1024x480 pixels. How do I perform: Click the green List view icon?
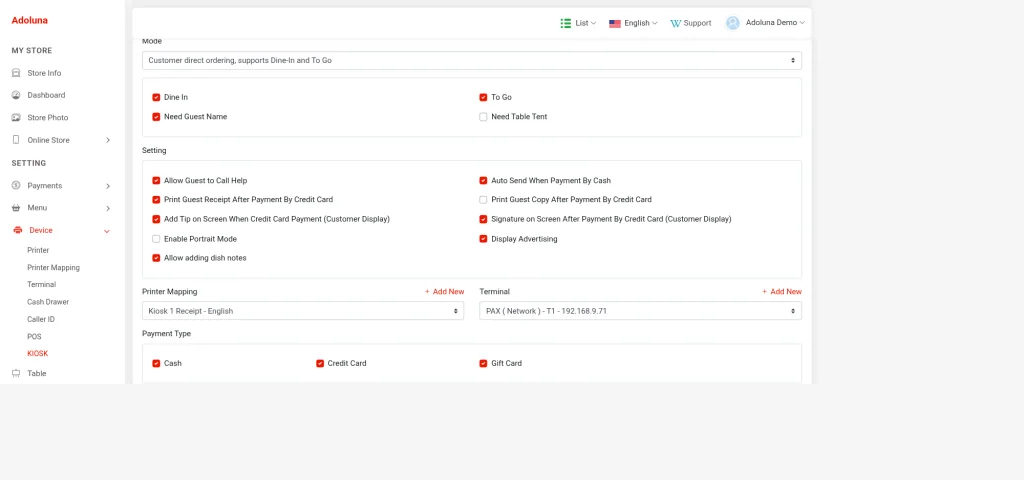(x=566, y=23)
